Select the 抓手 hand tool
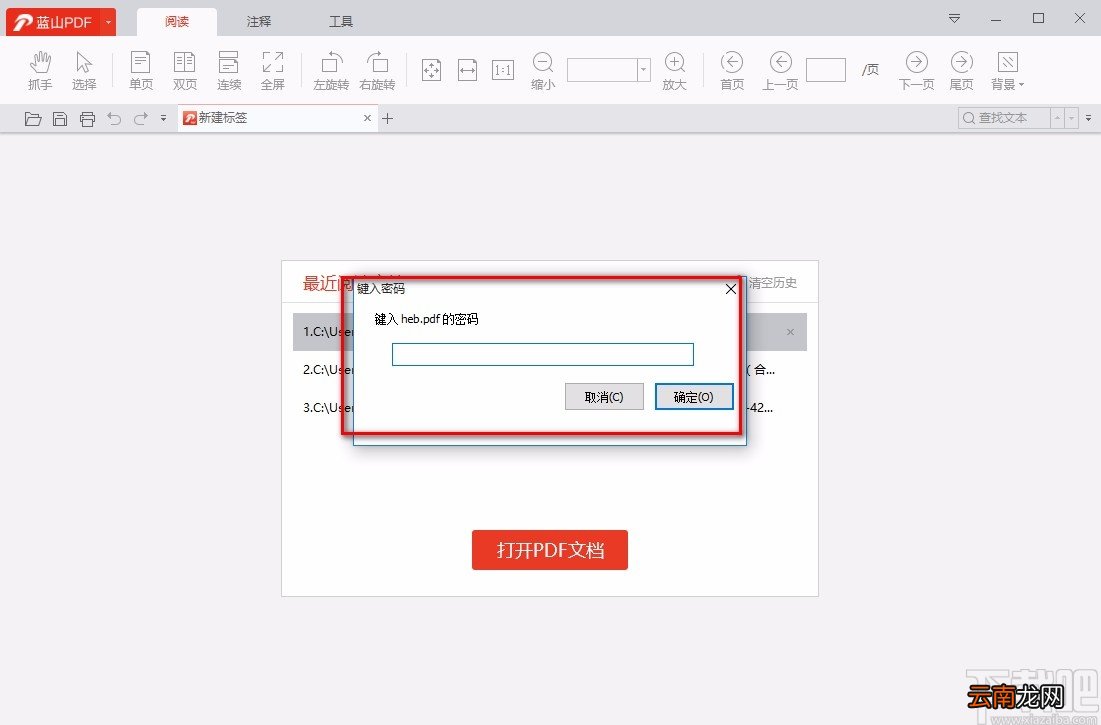The width and height of the screenshot is (1101, 725). click(x=40, y=70)
